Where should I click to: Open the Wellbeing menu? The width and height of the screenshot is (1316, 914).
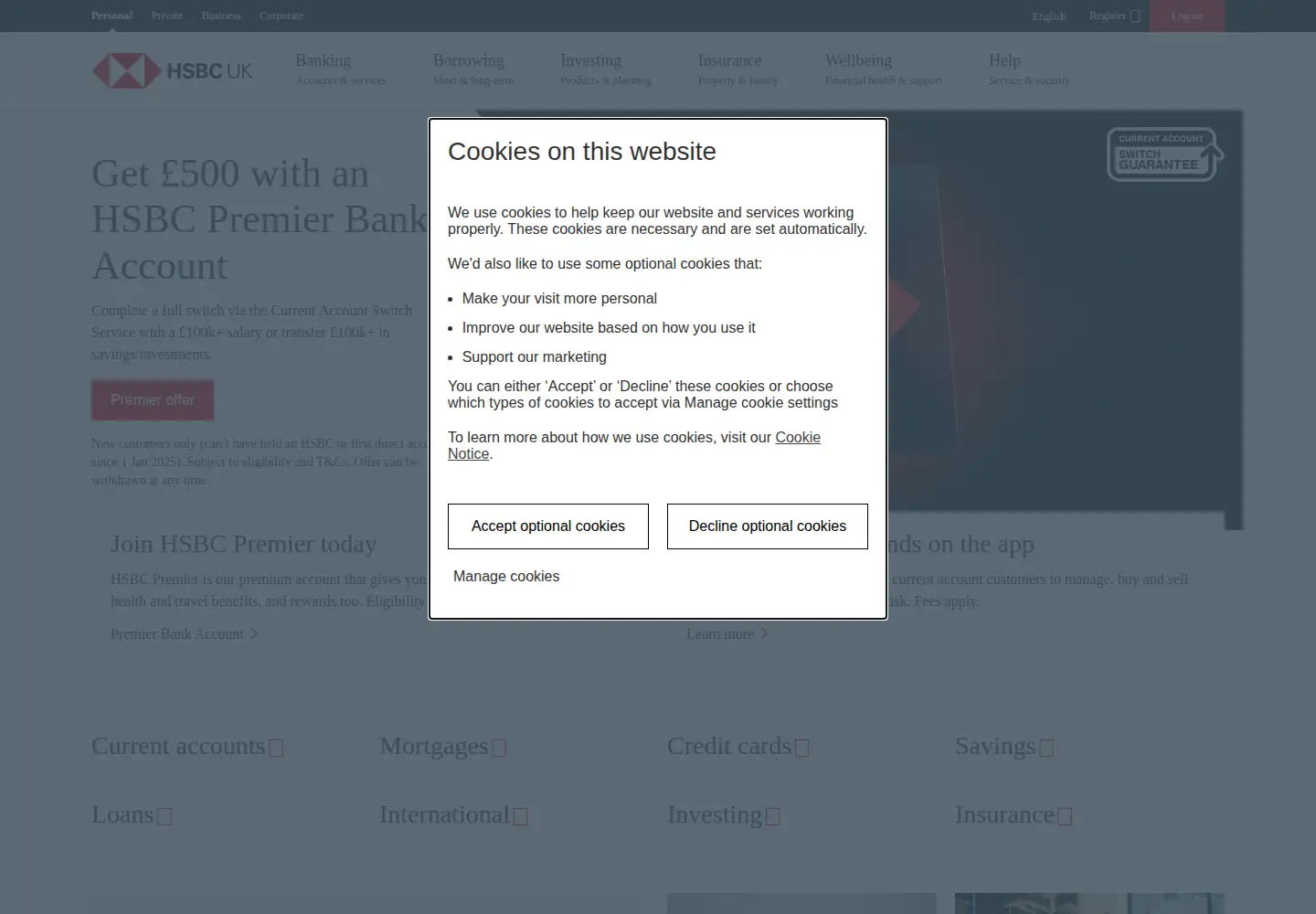coord(883,69)
